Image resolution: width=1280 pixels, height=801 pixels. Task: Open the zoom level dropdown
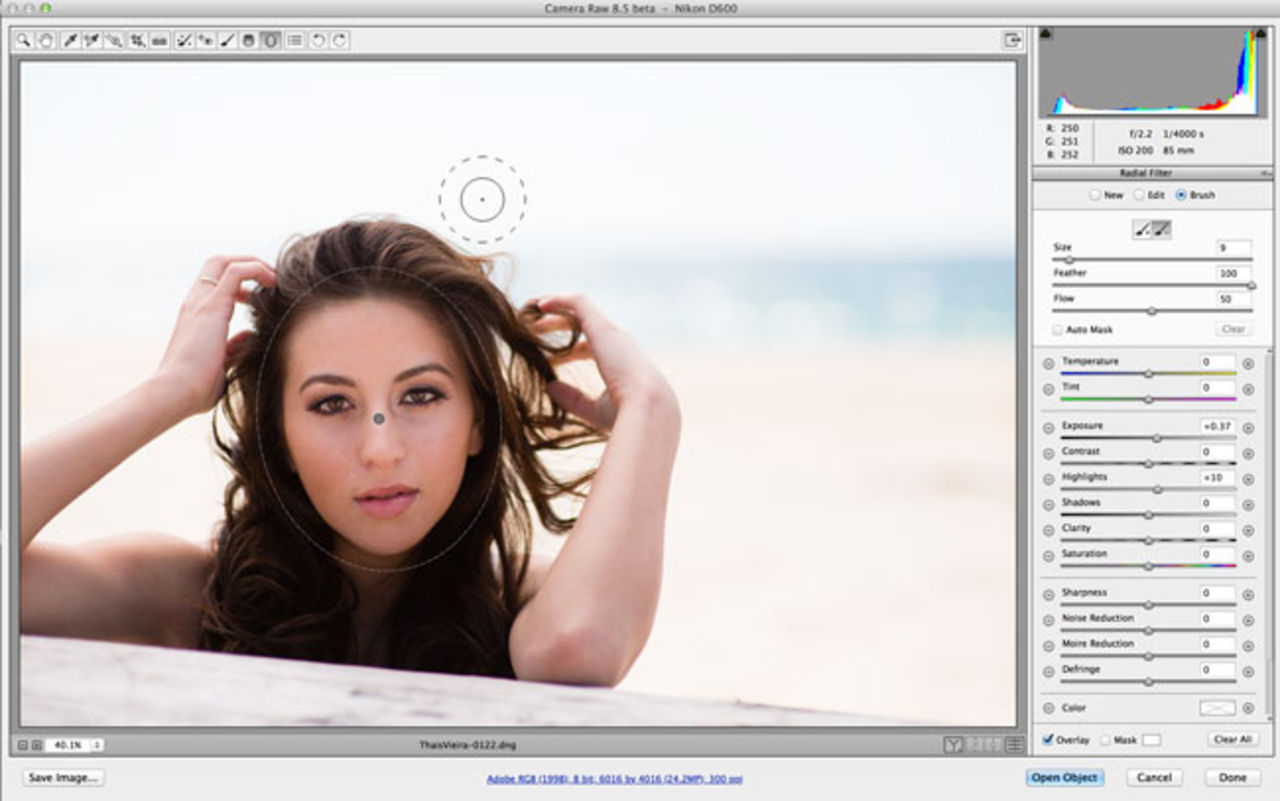75,745
